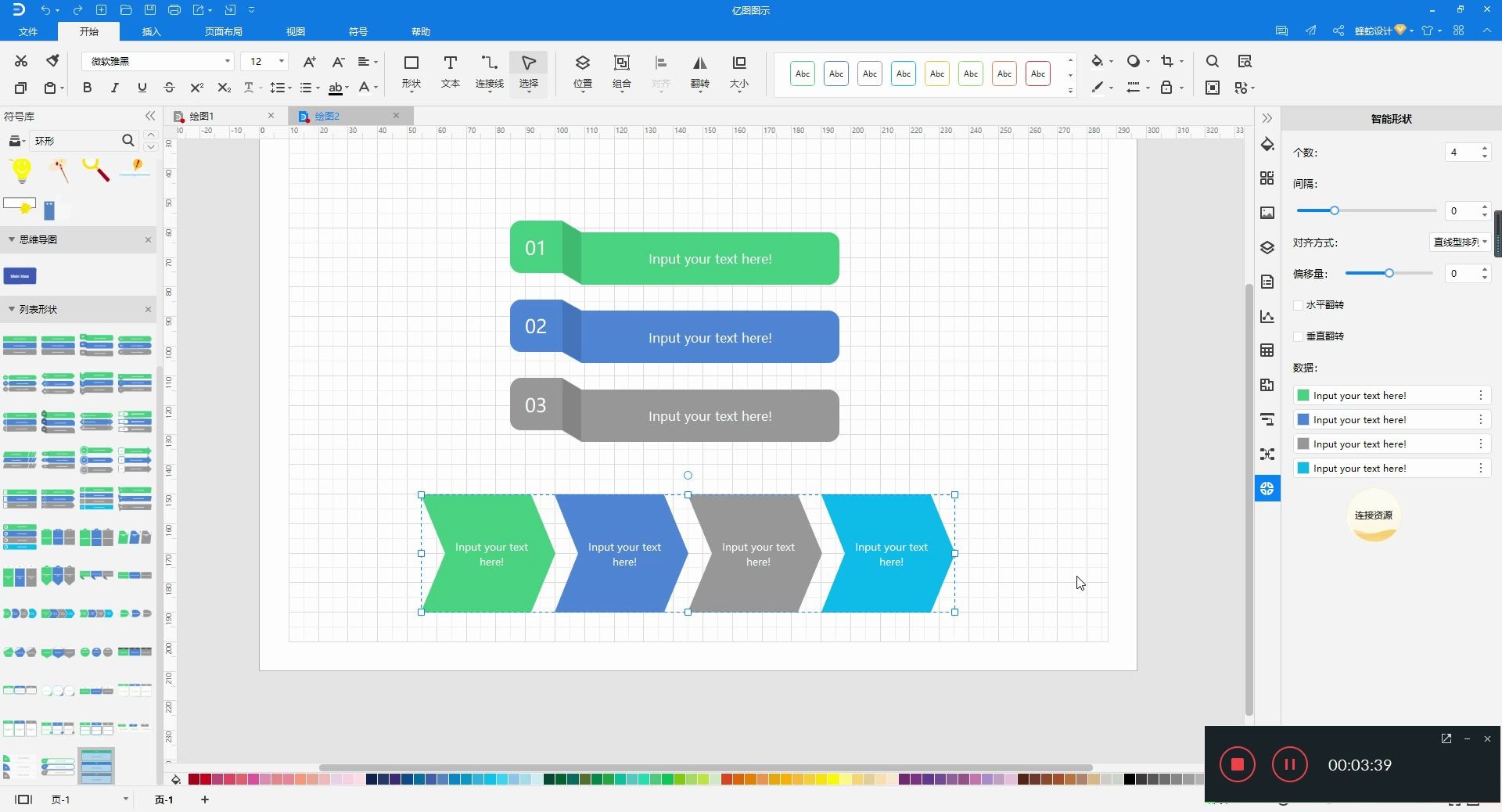Open the 大小 size tool
This screenshot has width=1502, height=812.
pyautogui.click(x=739, y=72)
